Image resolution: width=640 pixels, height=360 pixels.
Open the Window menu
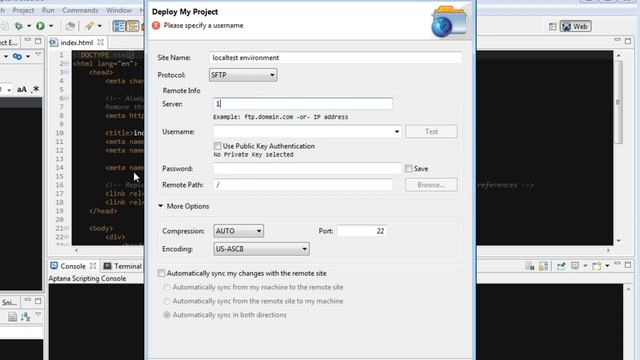[119, 10]
